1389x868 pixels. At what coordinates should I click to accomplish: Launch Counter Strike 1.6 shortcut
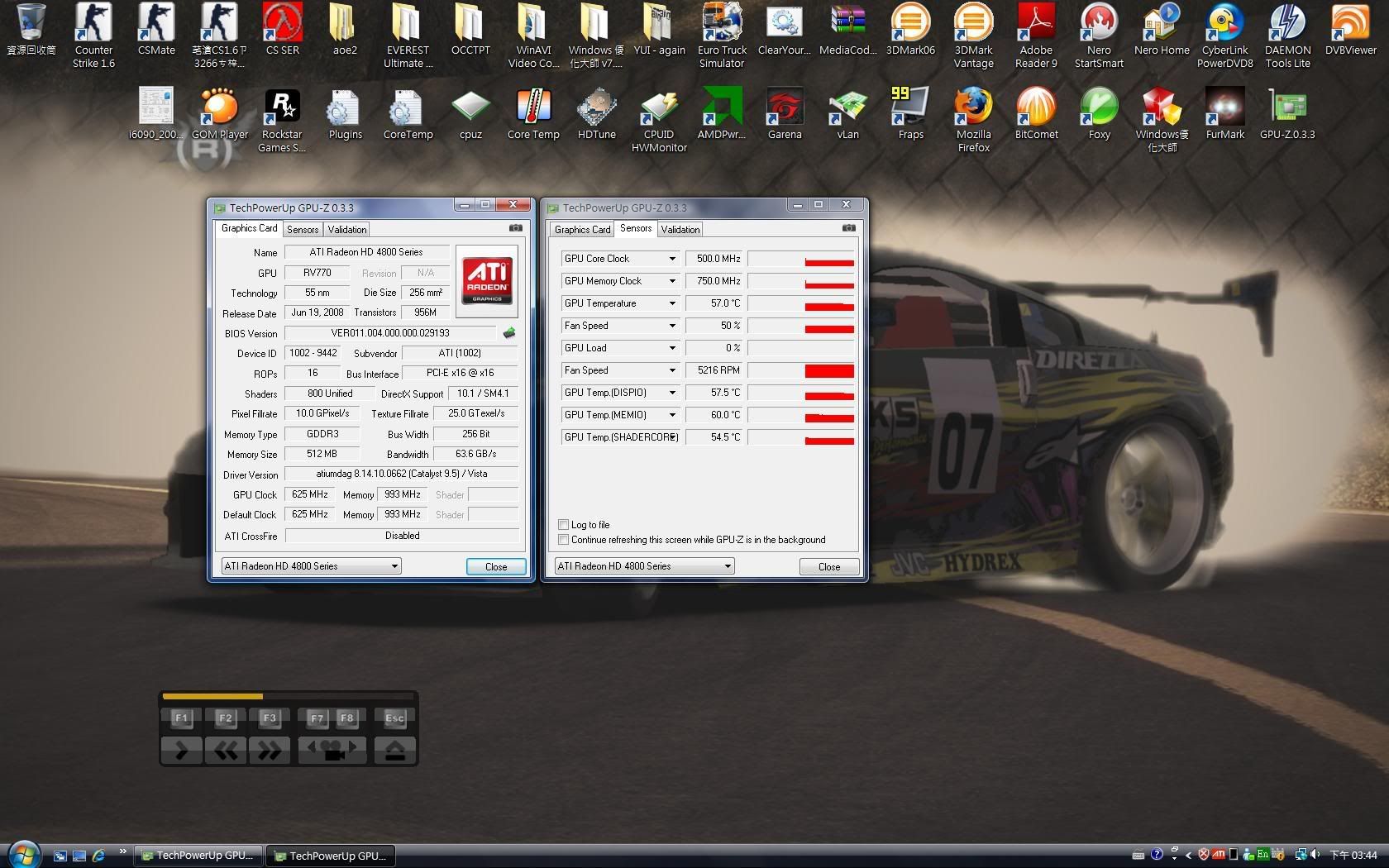(x=93, y=36)
